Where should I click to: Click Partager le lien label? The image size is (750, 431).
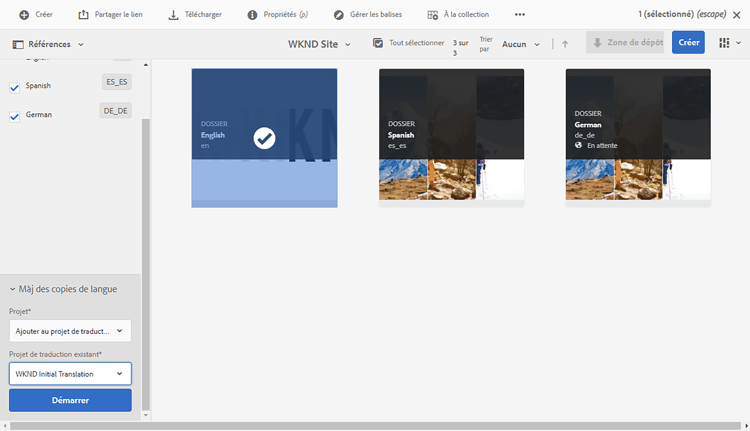(119, 15)
